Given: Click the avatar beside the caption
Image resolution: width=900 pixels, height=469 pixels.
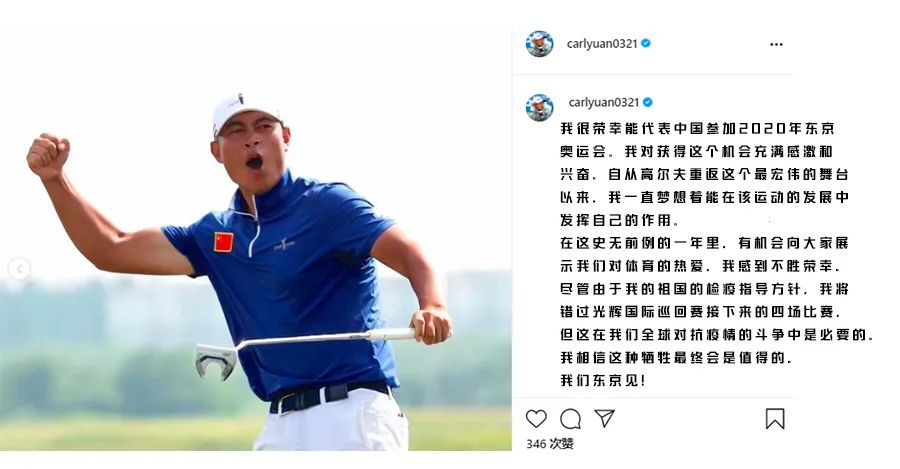Looking at the screenshot, I should [540, 107].
